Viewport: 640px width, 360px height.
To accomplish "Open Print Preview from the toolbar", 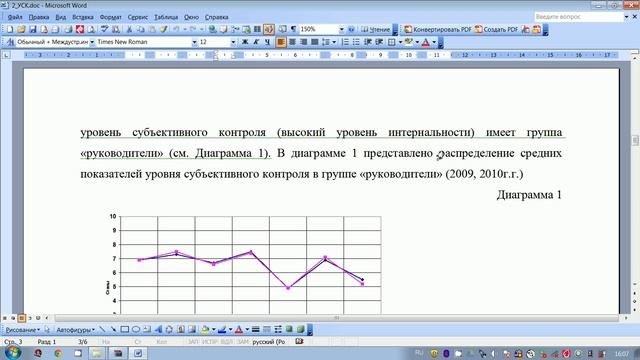I will 91,29.
